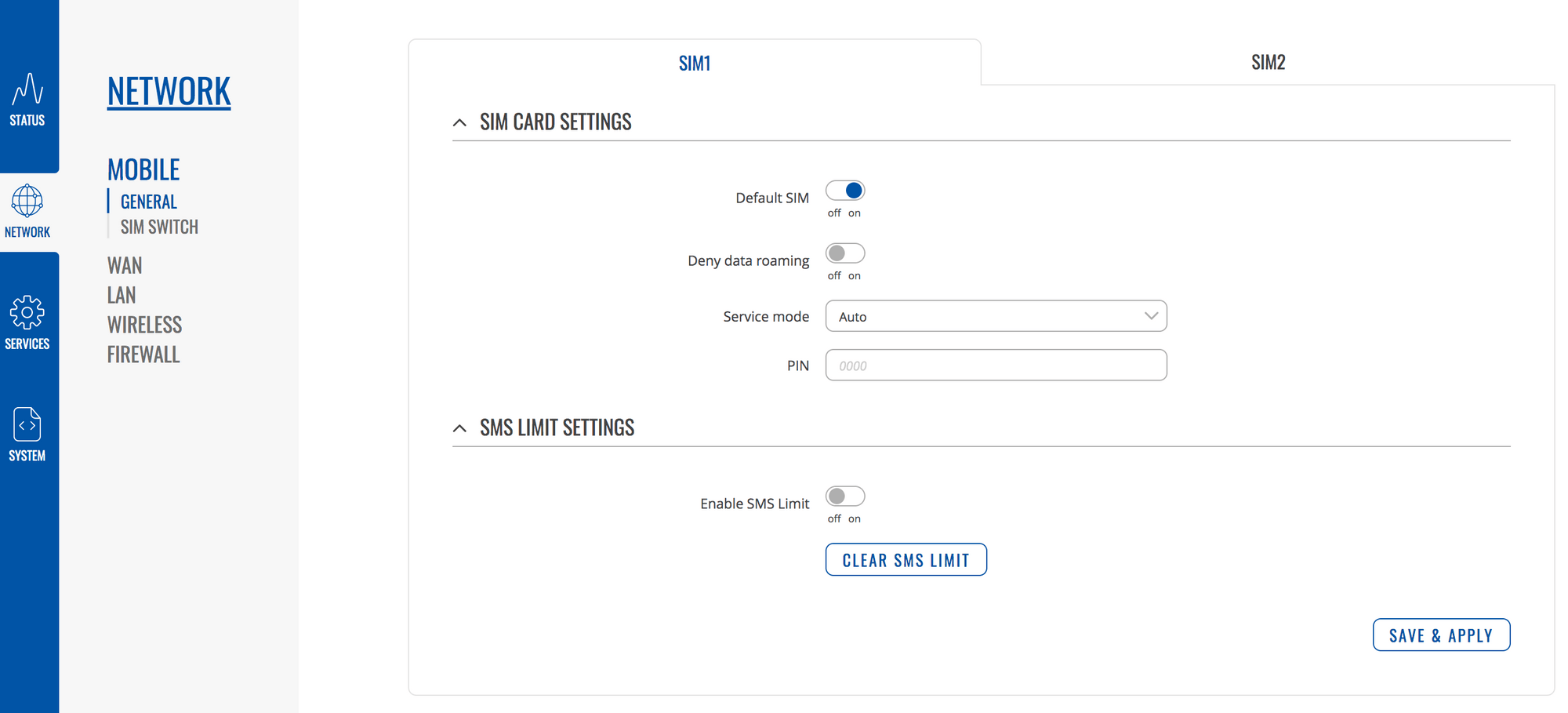Enable Deny data roaming switch

(x=845, y=253)
